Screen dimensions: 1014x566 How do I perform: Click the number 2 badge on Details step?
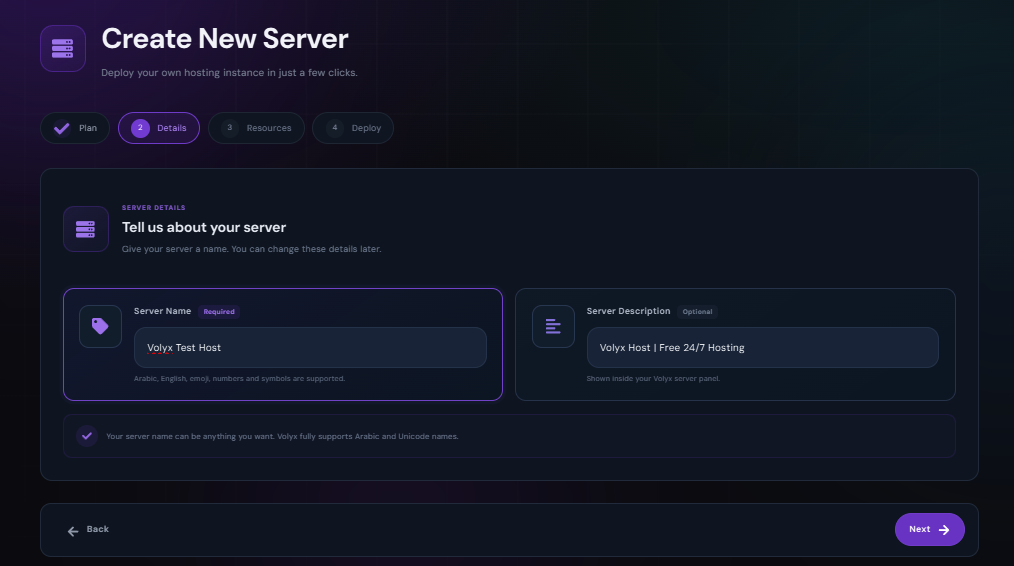[140, 128]
